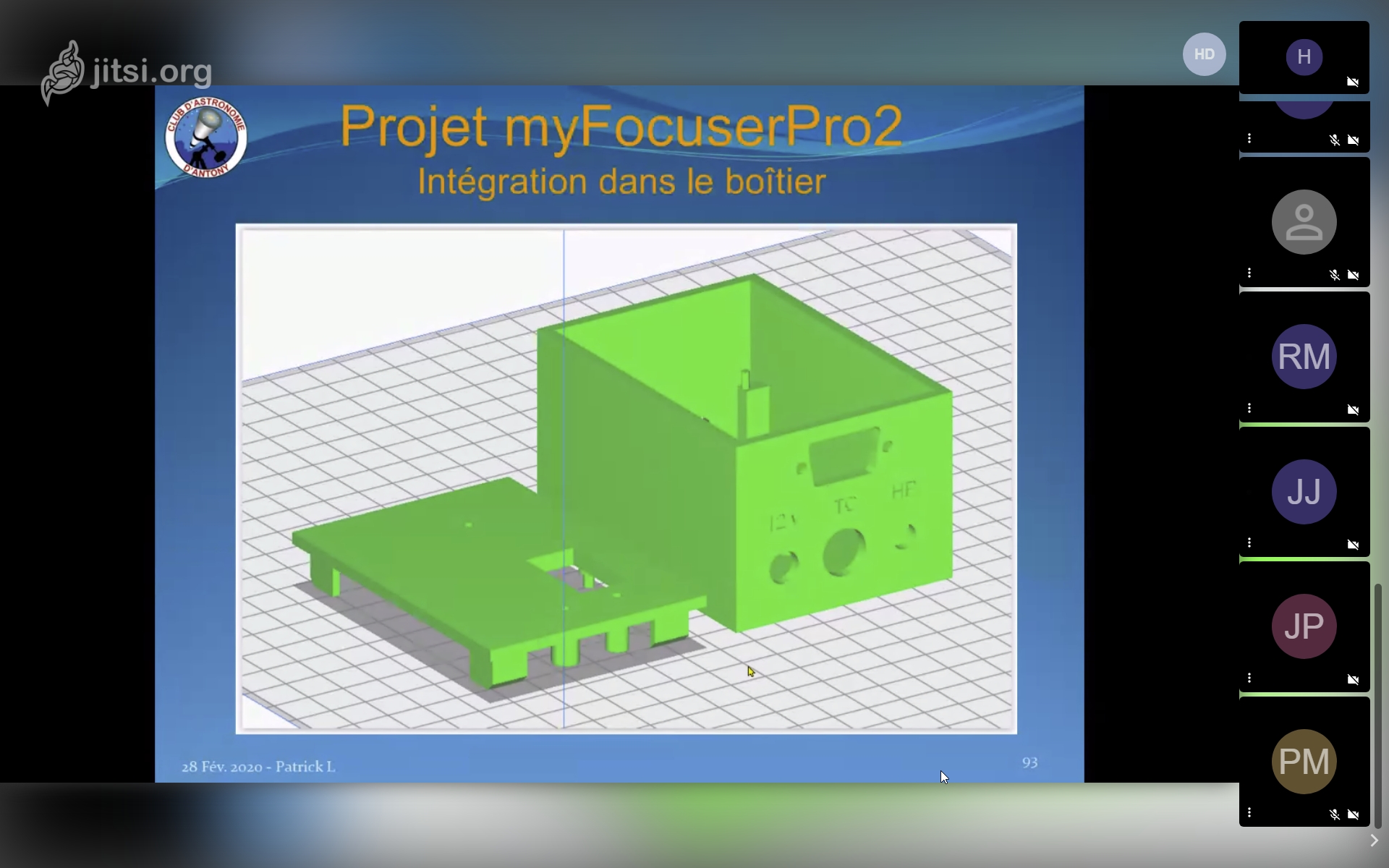The width and height of the screenshot is (1389, 868).
Task: Click camera-off icon on default-avatar tile
Action: click(x=1353, y=275)
